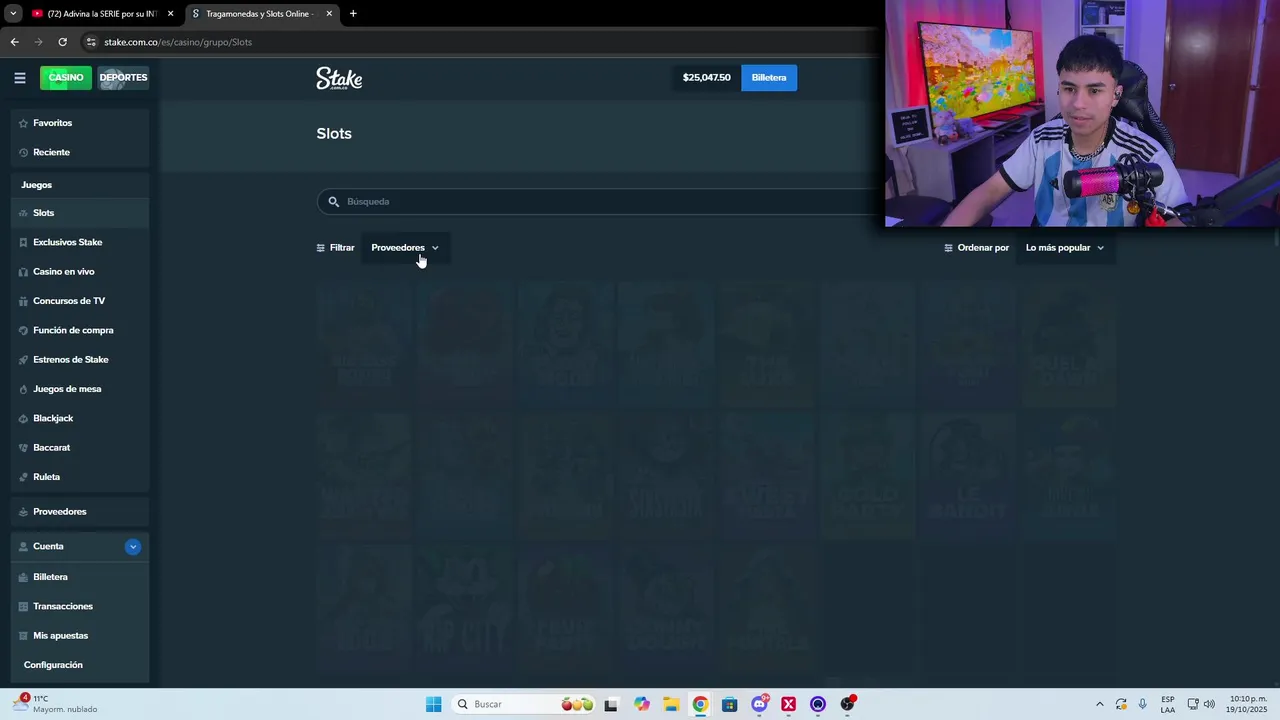View site information icon in address bar
This screenshot has height=720, width=1280.
click(91, 42)
